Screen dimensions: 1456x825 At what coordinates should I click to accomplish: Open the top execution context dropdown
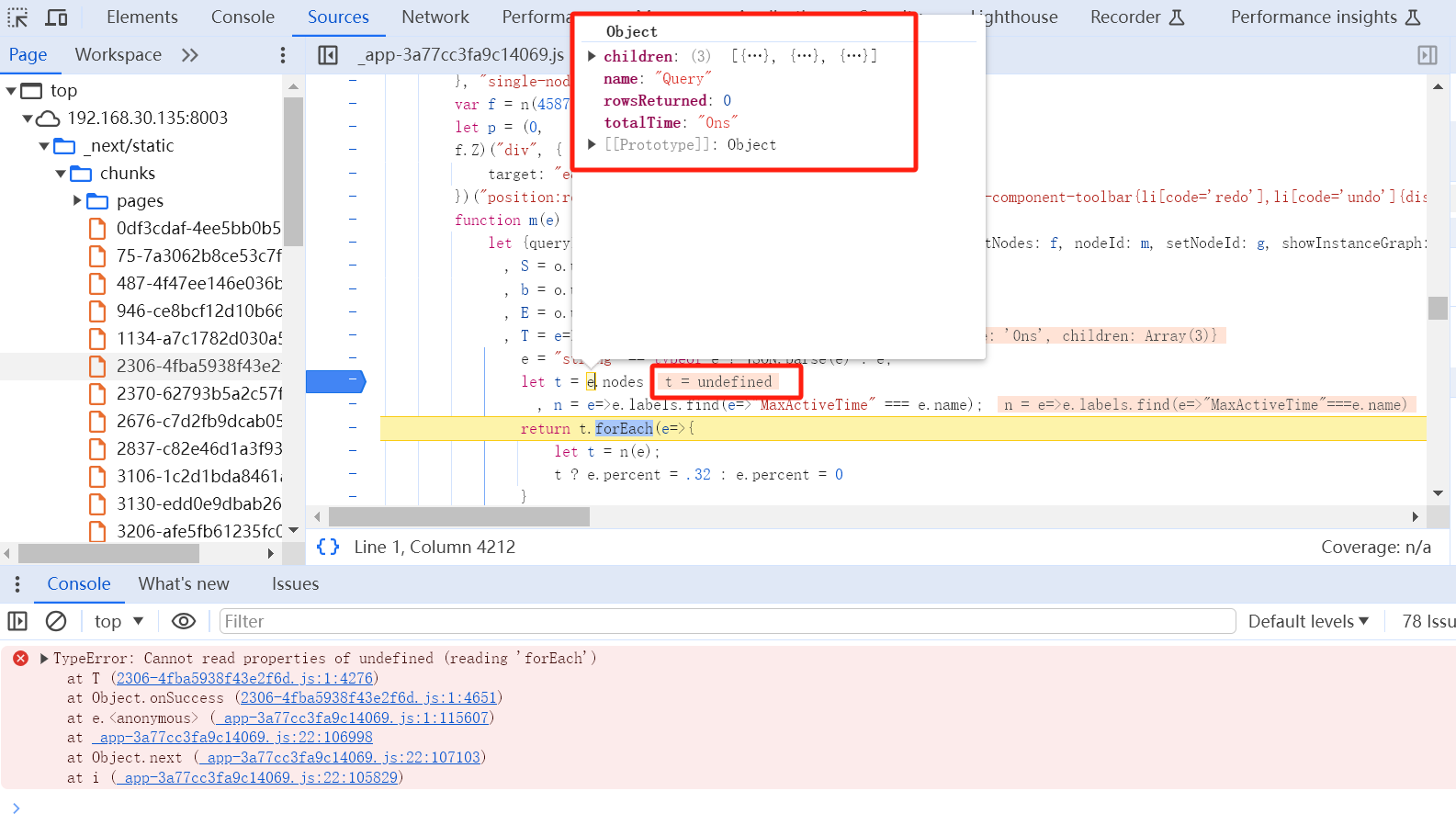pyautogui.click(x=119, y=621)
